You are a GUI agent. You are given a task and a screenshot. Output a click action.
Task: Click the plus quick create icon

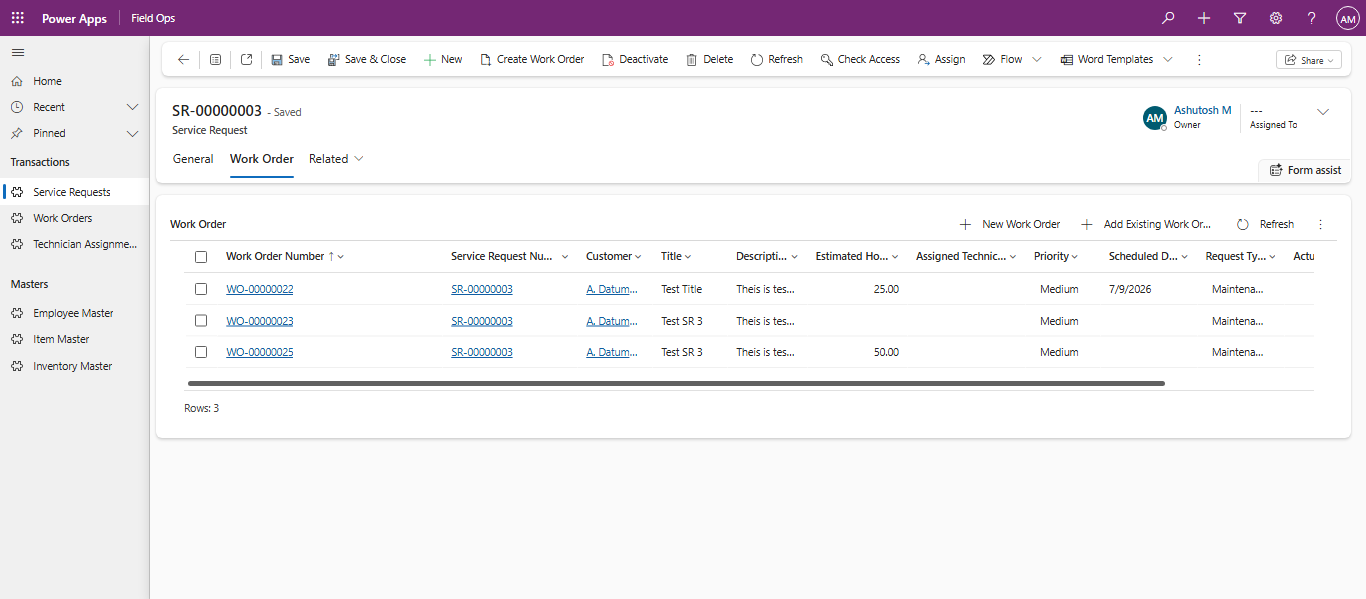pyautogui.click(x=1204, y=18)
